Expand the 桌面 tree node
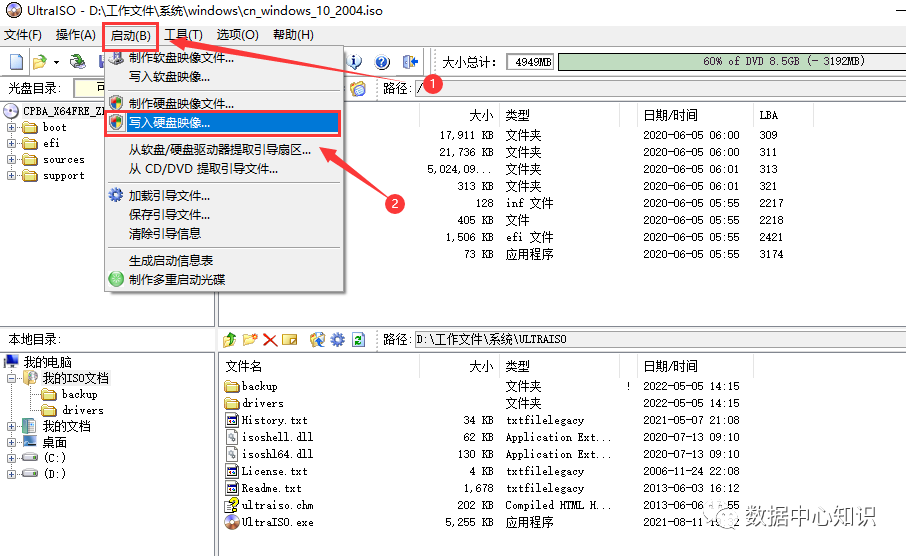The width and height of the screenshot is (906, 556). point(11,442)
